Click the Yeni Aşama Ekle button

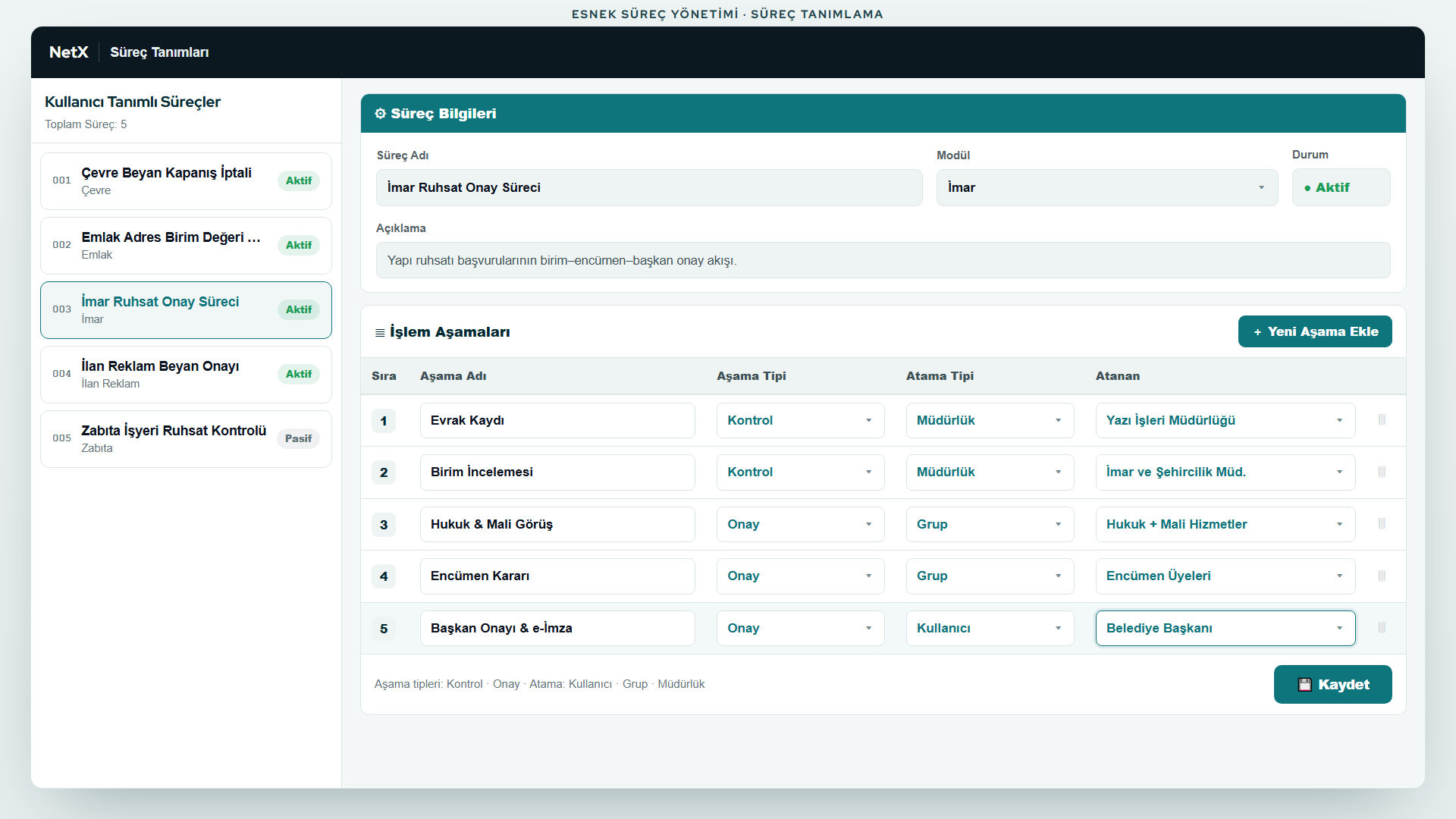(1315, 331)
